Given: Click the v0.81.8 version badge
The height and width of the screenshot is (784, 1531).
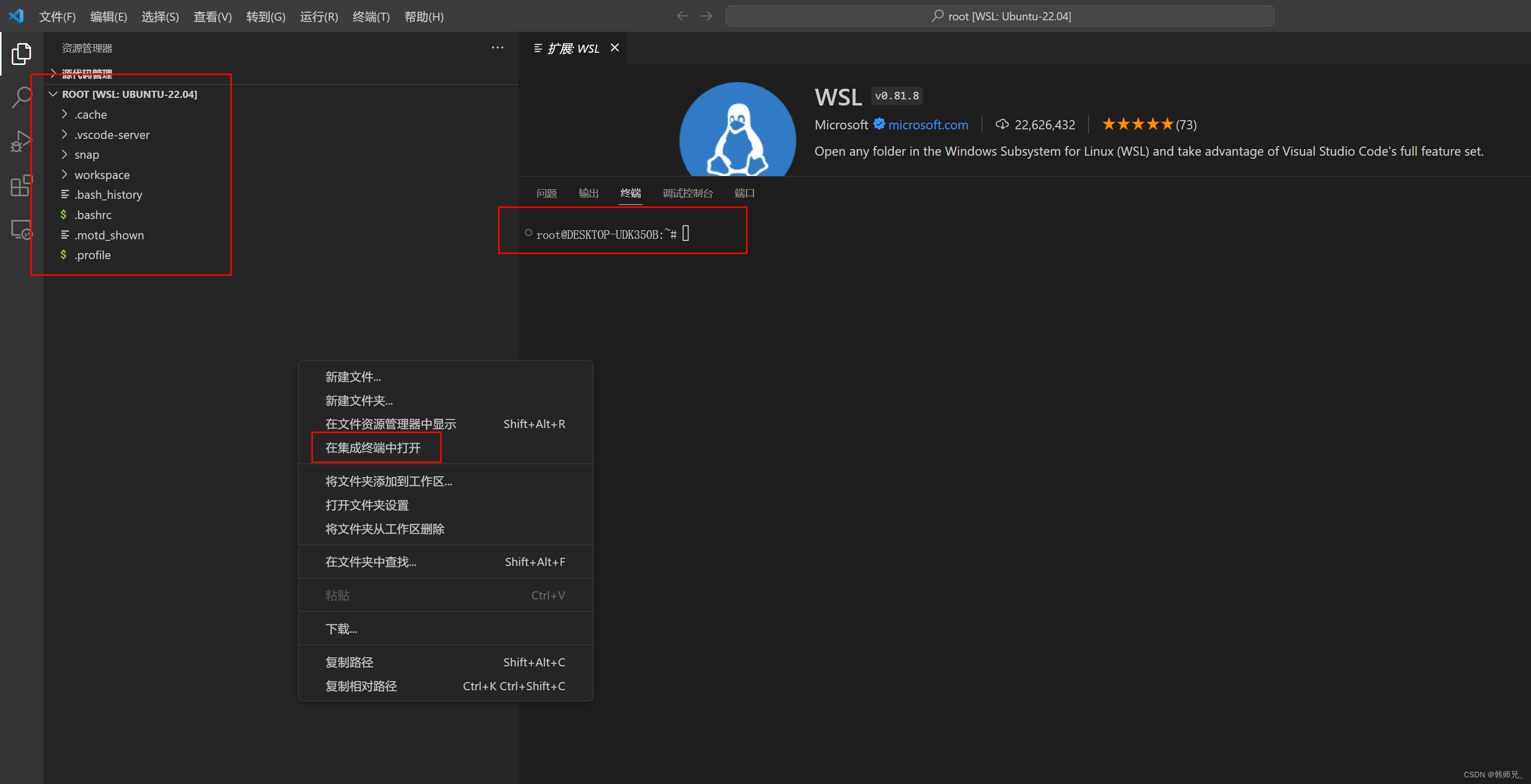Looking at the screenshot, I should tap(897, 96).
